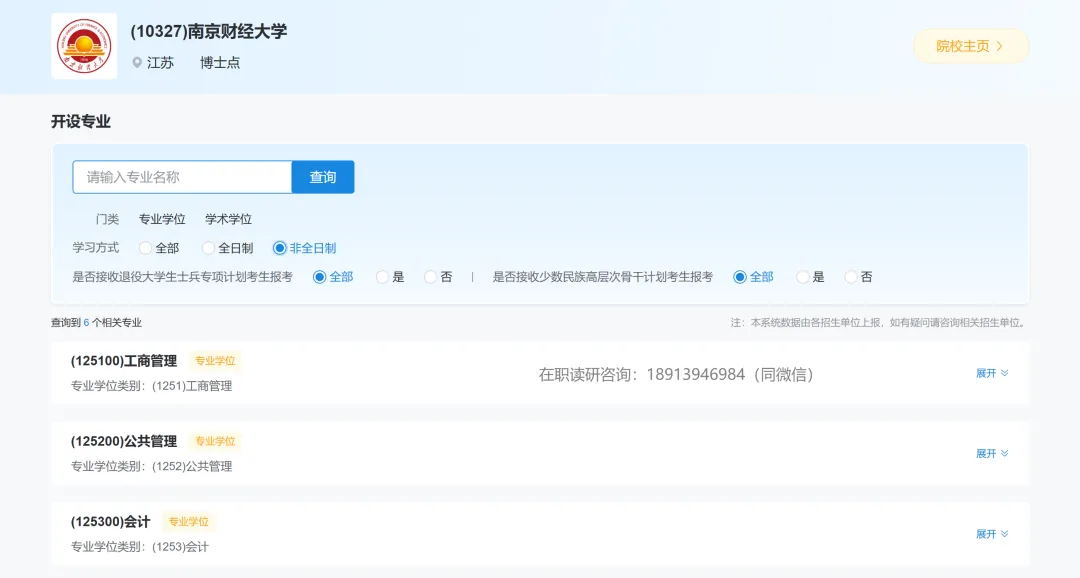The height and width of the screenshot is (578, 1080).
Task: Click the 博士点 label
Action: tap(220, 63)
